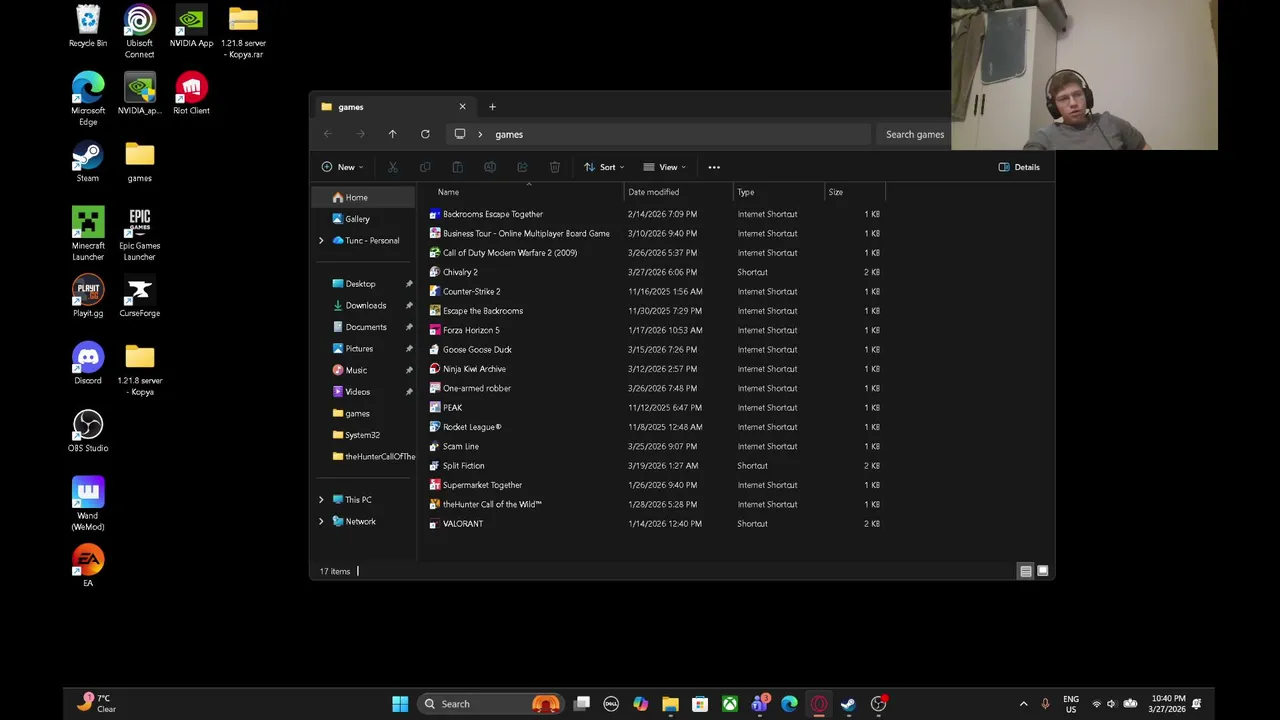The width and height of the screenshot is (1280, 720).
Task: Open Downloads in the navigation pane
Action: click(363, 305)
